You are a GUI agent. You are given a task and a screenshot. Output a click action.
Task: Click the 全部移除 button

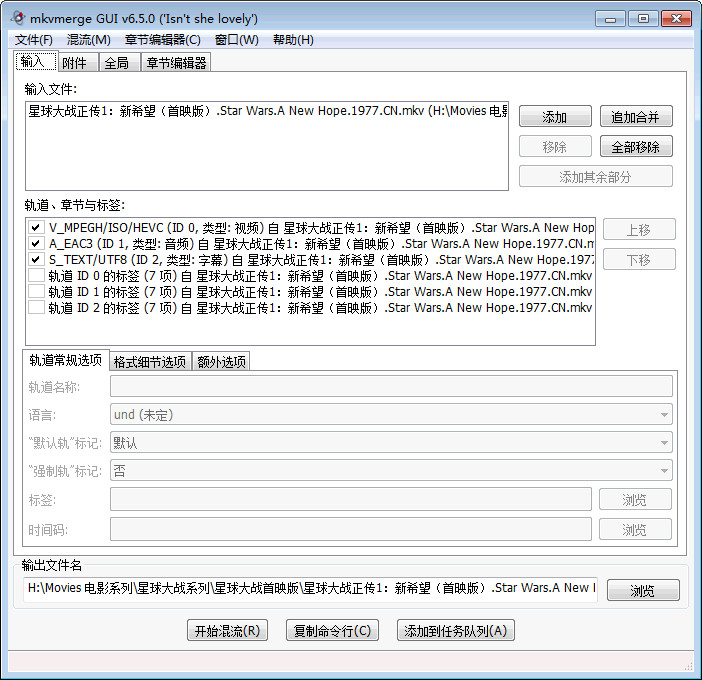(x=636, y=147)
